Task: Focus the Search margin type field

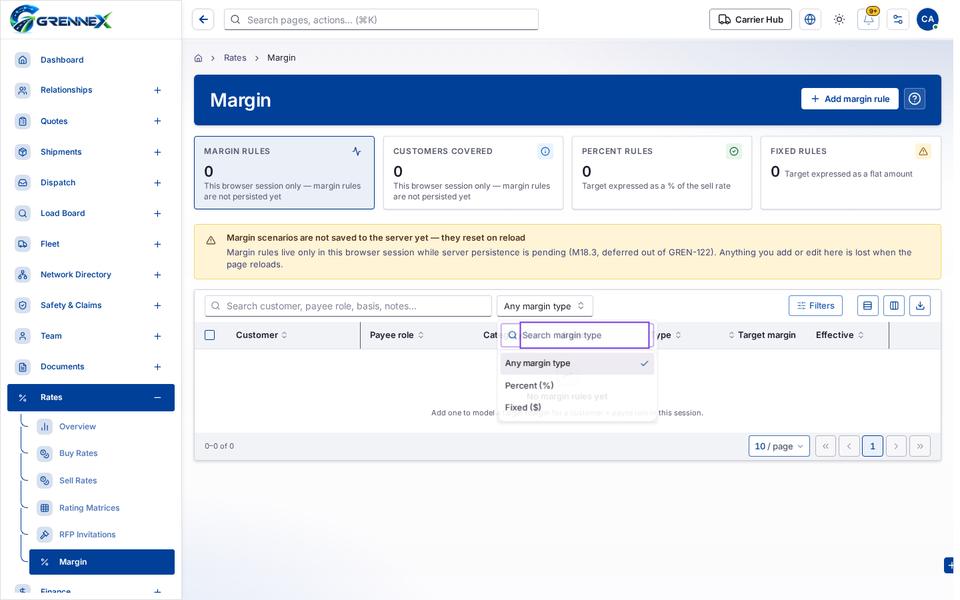Action: [x=584, y=335]
